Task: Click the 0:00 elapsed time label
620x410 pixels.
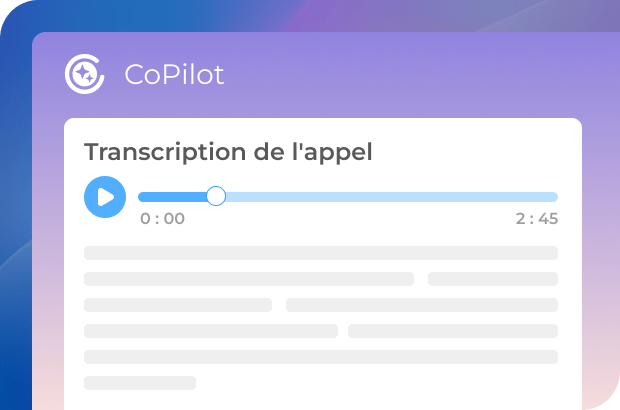Action: 162,219
